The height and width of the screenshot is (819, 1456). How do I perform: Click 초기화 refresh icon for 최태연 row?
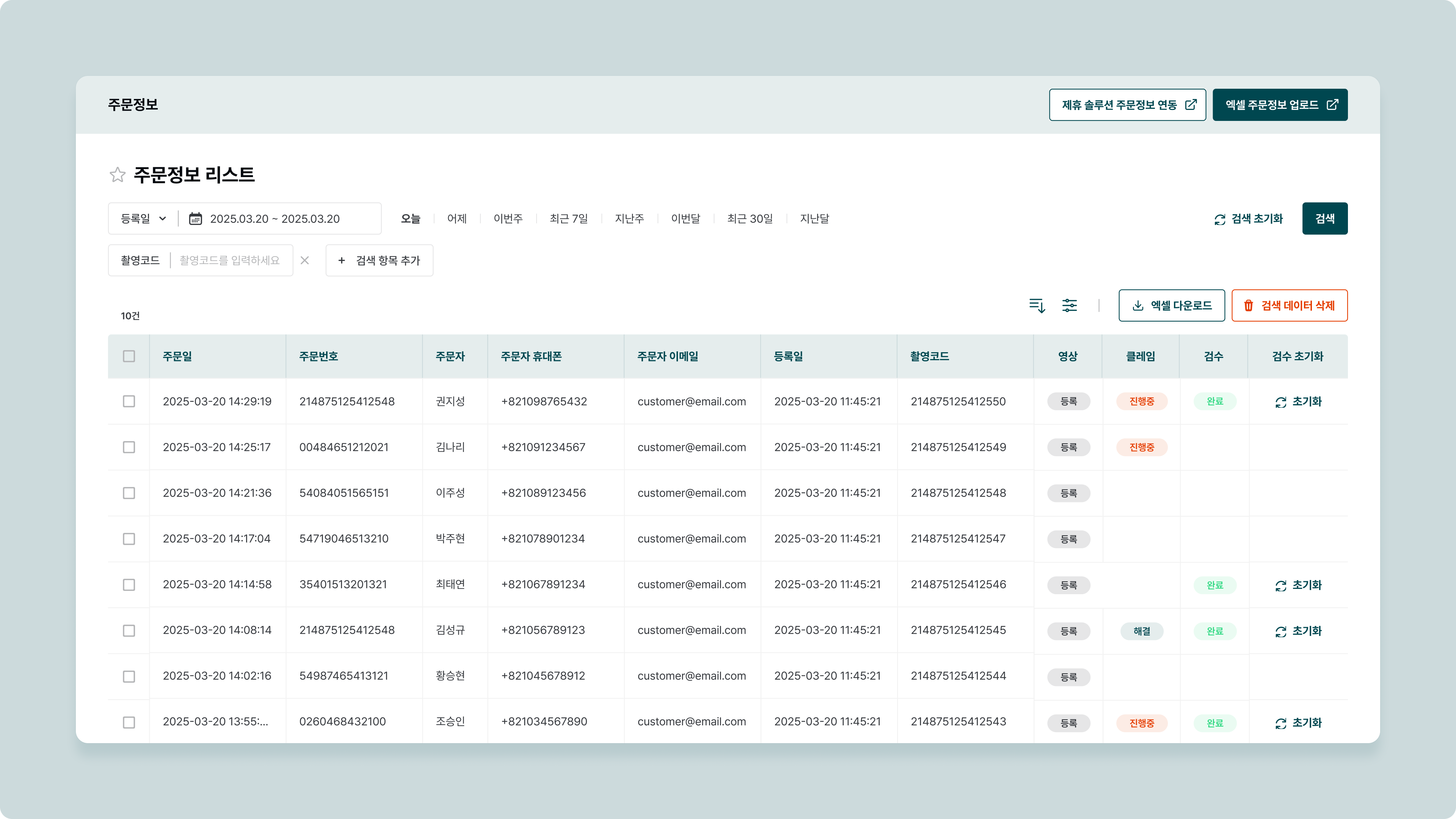(1281, 585)
